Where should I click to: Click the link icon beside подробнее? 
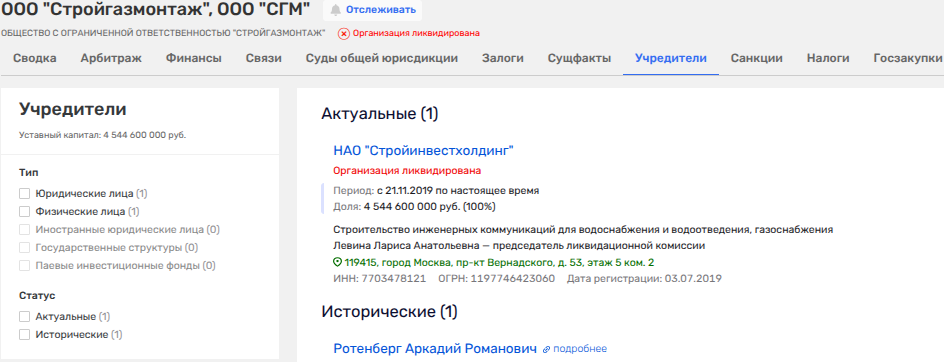pyautogui.click(x=547, y=349)
